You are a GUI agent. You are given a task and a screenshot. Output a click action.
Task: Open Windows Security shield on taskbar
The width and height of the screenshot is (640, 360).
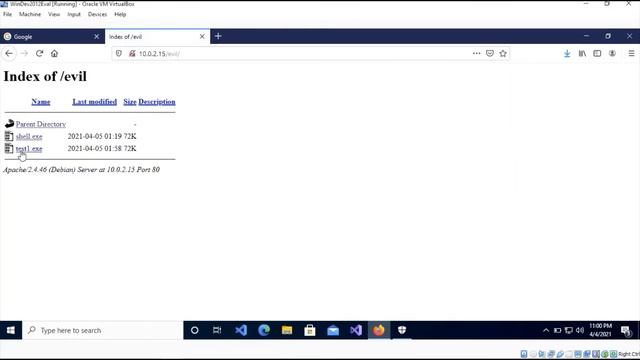tap(402, 330)
